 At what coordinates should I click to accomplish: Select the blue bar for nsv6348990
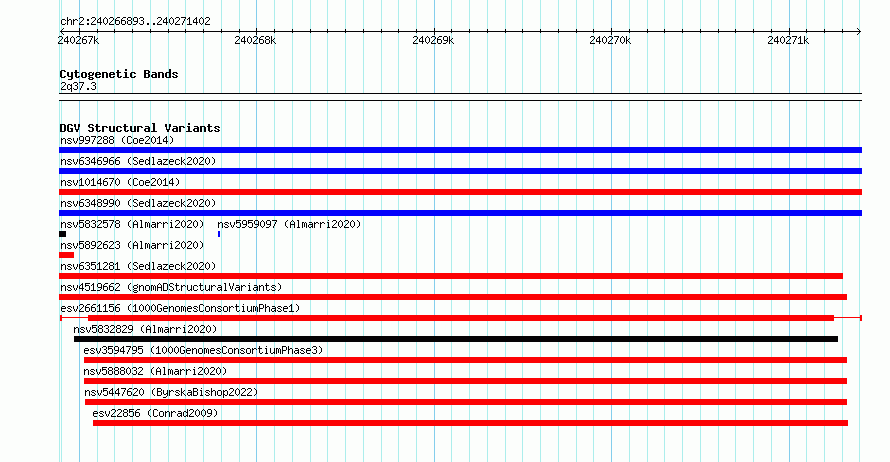pos(460,213)
